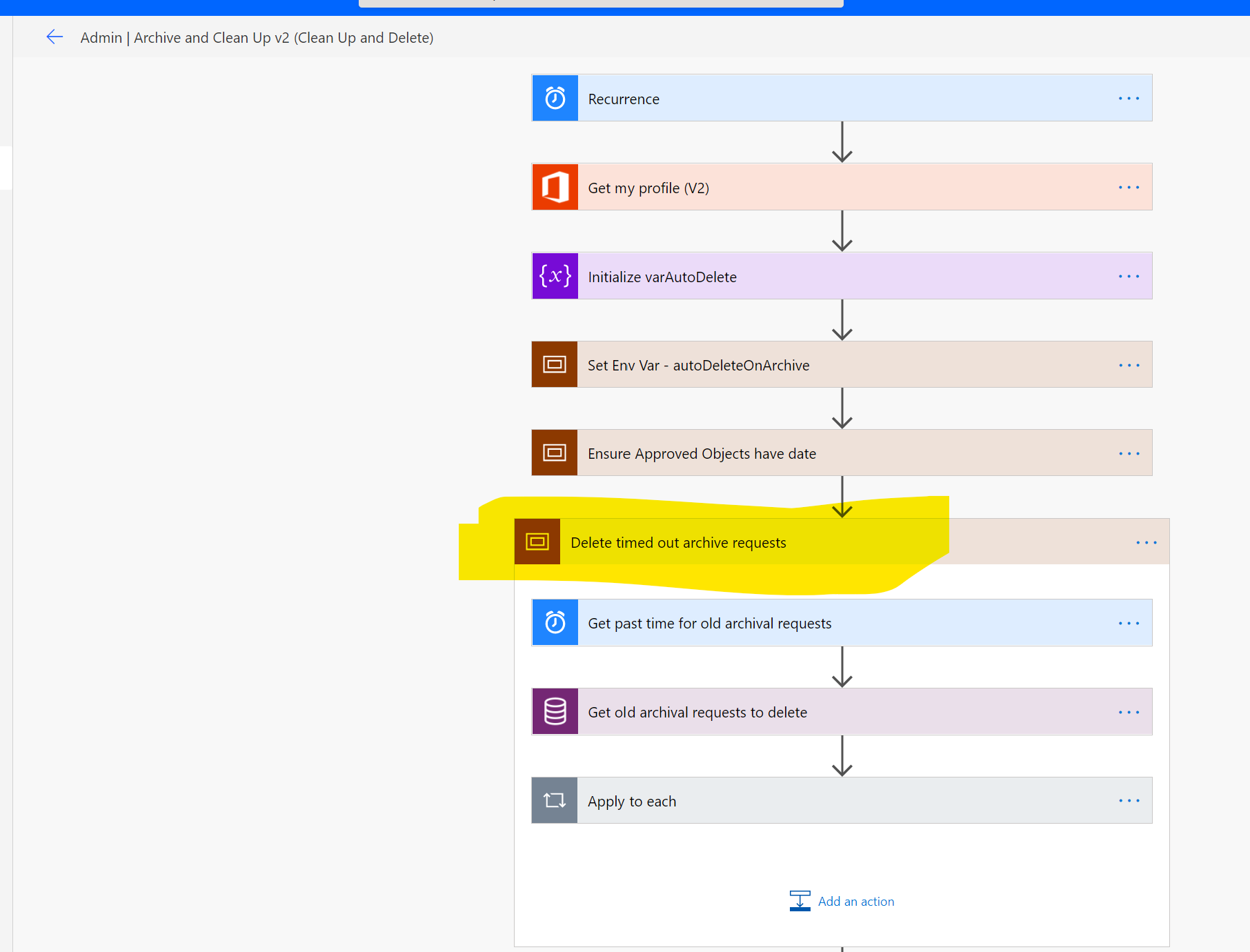Click the insert action icon above Add an action
Viewport: 1250px width, 952px height.
point(800,900)
